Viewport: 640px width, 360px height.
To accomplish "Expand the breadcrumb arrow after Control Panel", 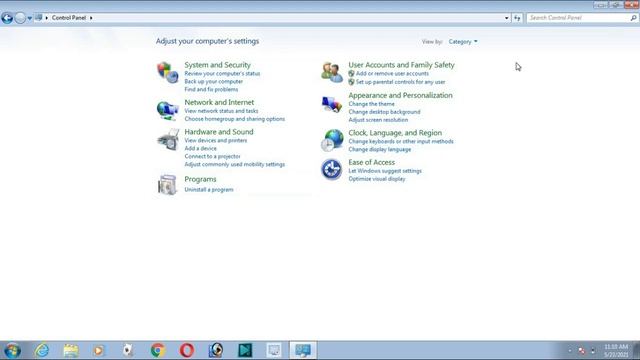I will 91,18.
